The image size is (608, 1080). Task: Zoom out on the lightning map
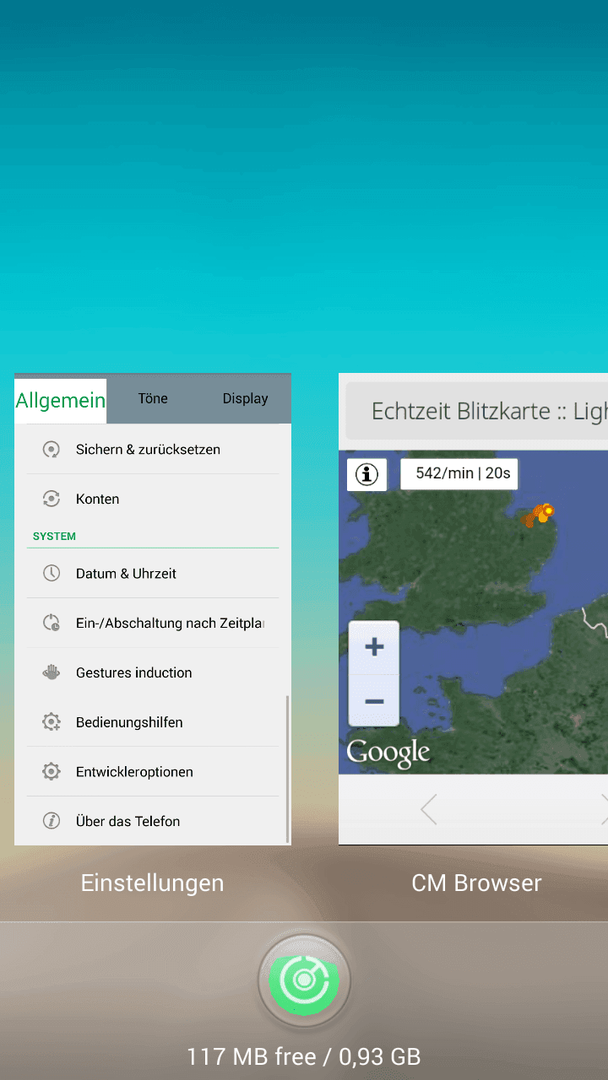(374, 700)
